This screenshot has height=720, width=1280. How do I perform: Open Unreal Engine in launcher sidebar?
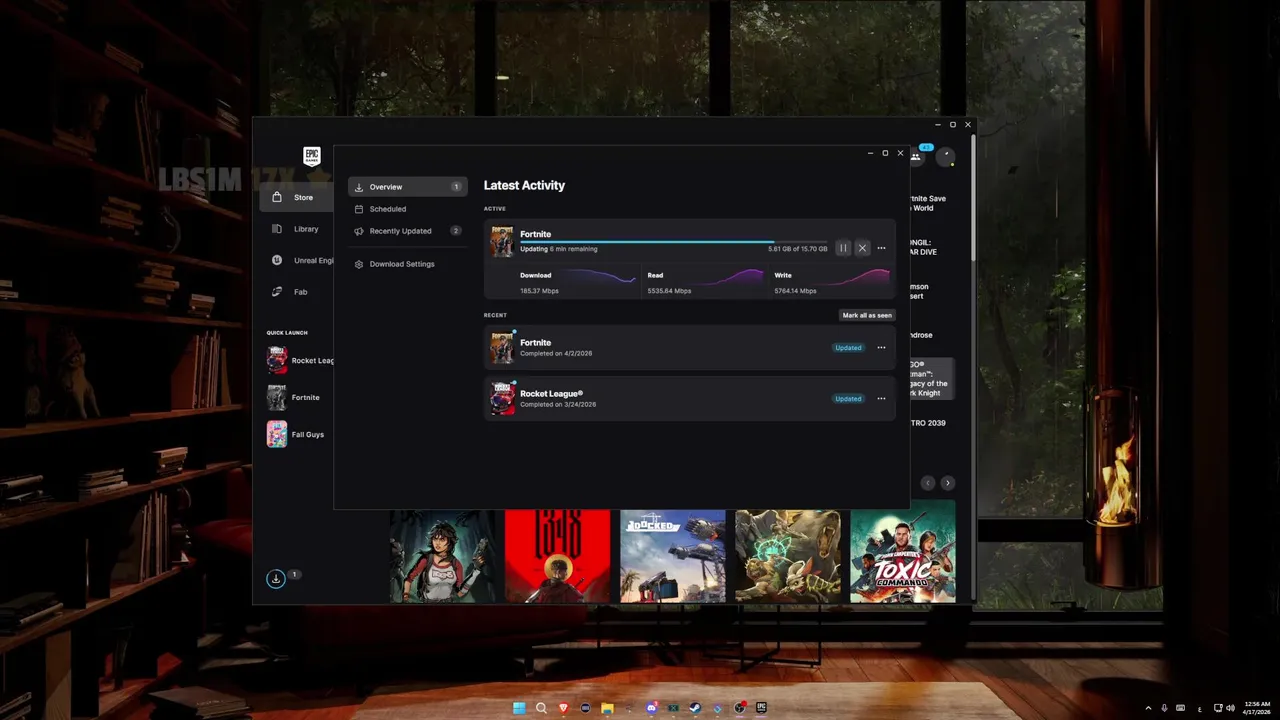295,260
